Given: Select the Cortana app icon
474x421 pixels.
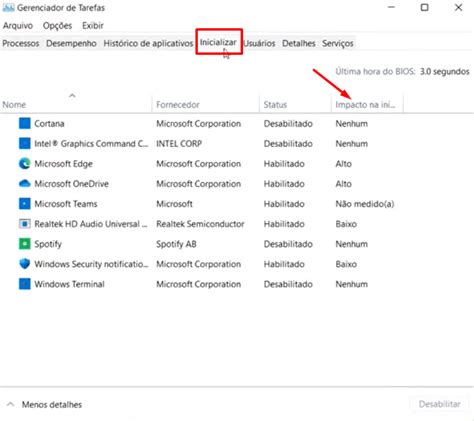Looking at the screenshot, I should (24, 124).
